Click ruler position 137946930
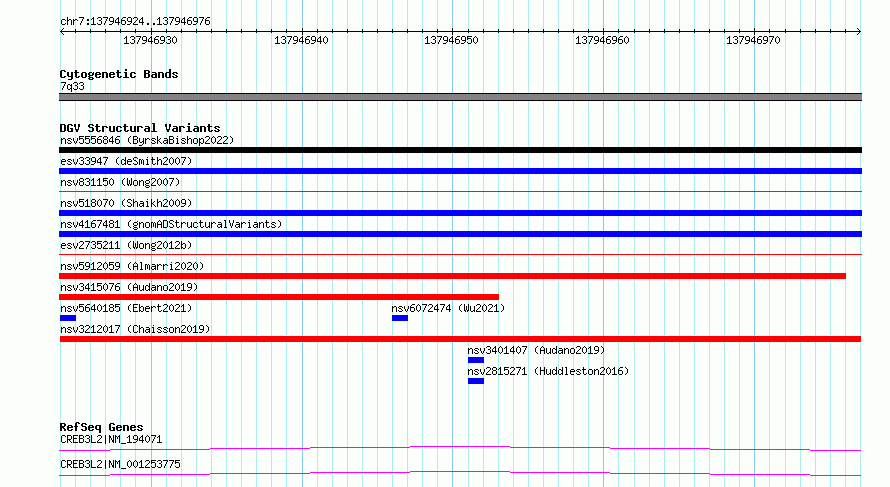The width and height of the screenshot is (890, 487). (x=150, y=40)
